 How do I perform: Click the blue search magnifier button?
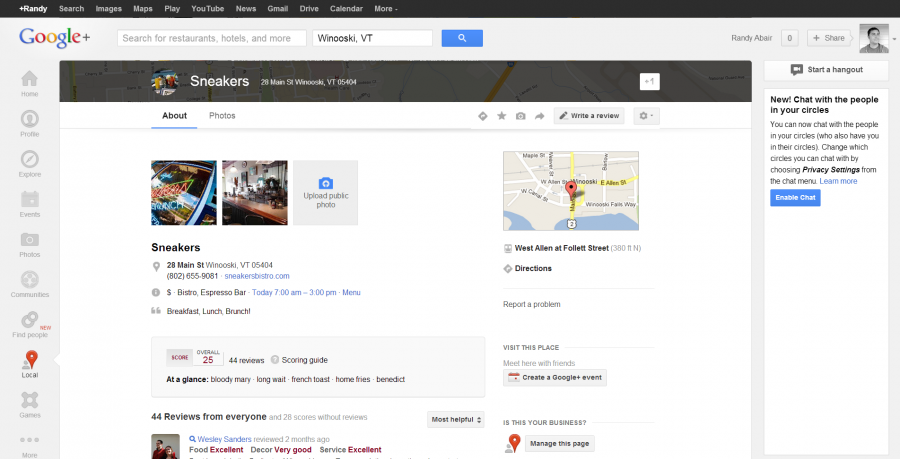(462, 38)
